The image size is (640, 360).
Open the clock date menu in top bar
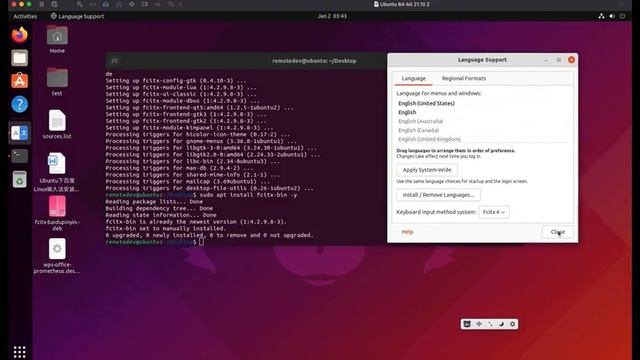tap(332, 16)
